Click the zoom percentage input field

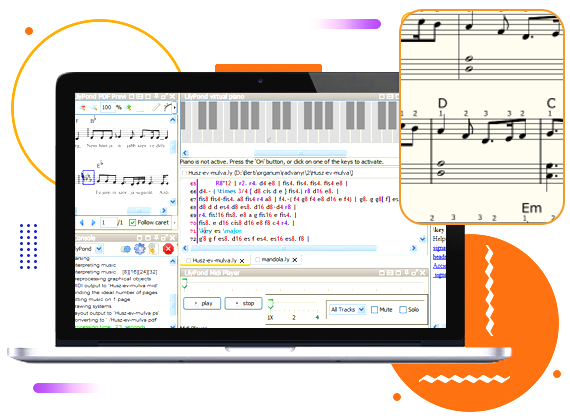[x=108, y=107]
